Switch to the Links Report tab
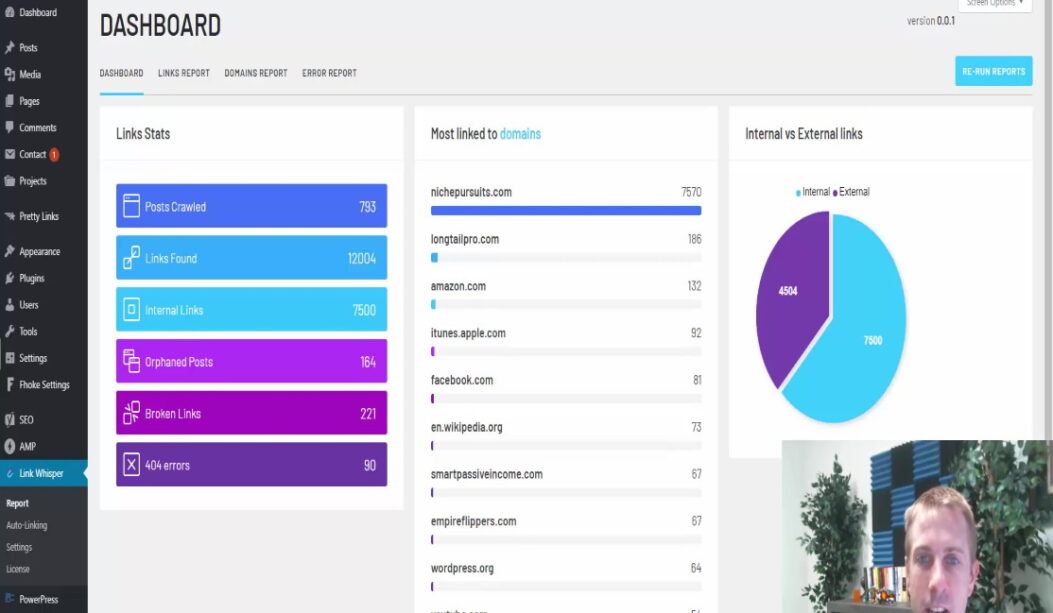1053x613 pixels. point(184,73)
